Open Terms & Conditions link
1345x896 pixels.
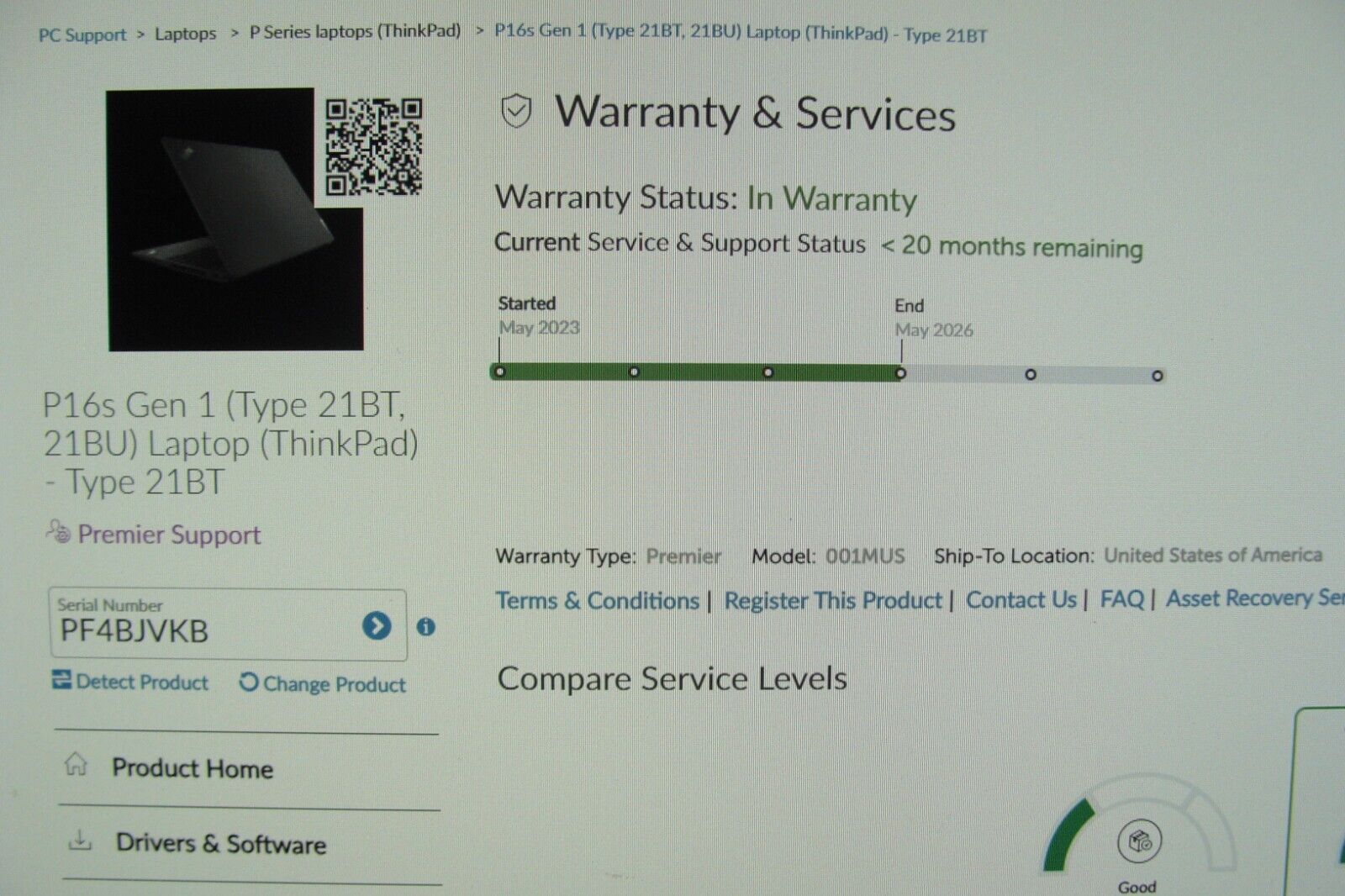click(x=597, y=600)
